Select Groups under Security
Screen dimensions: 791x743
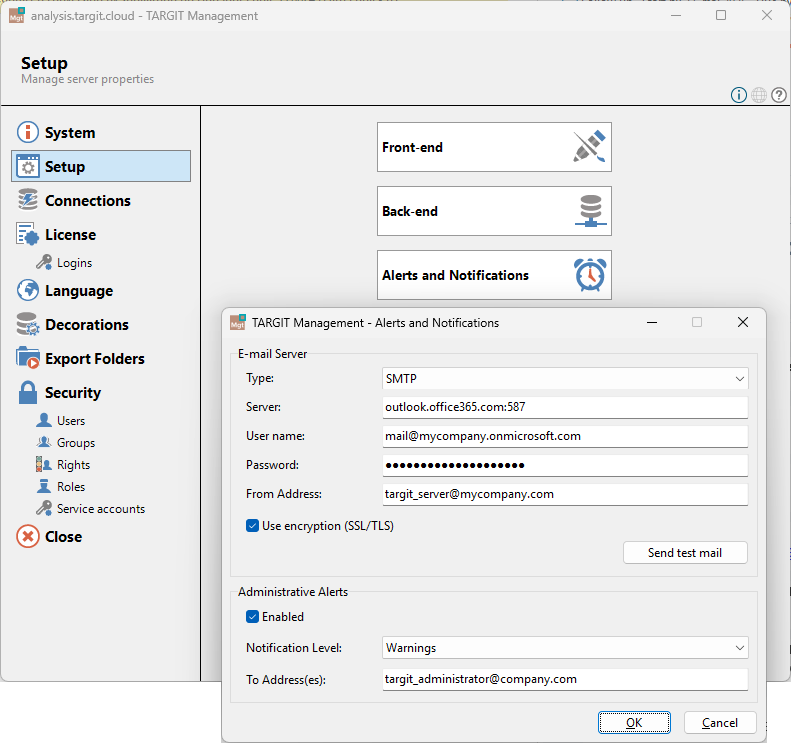coord(76,443)
